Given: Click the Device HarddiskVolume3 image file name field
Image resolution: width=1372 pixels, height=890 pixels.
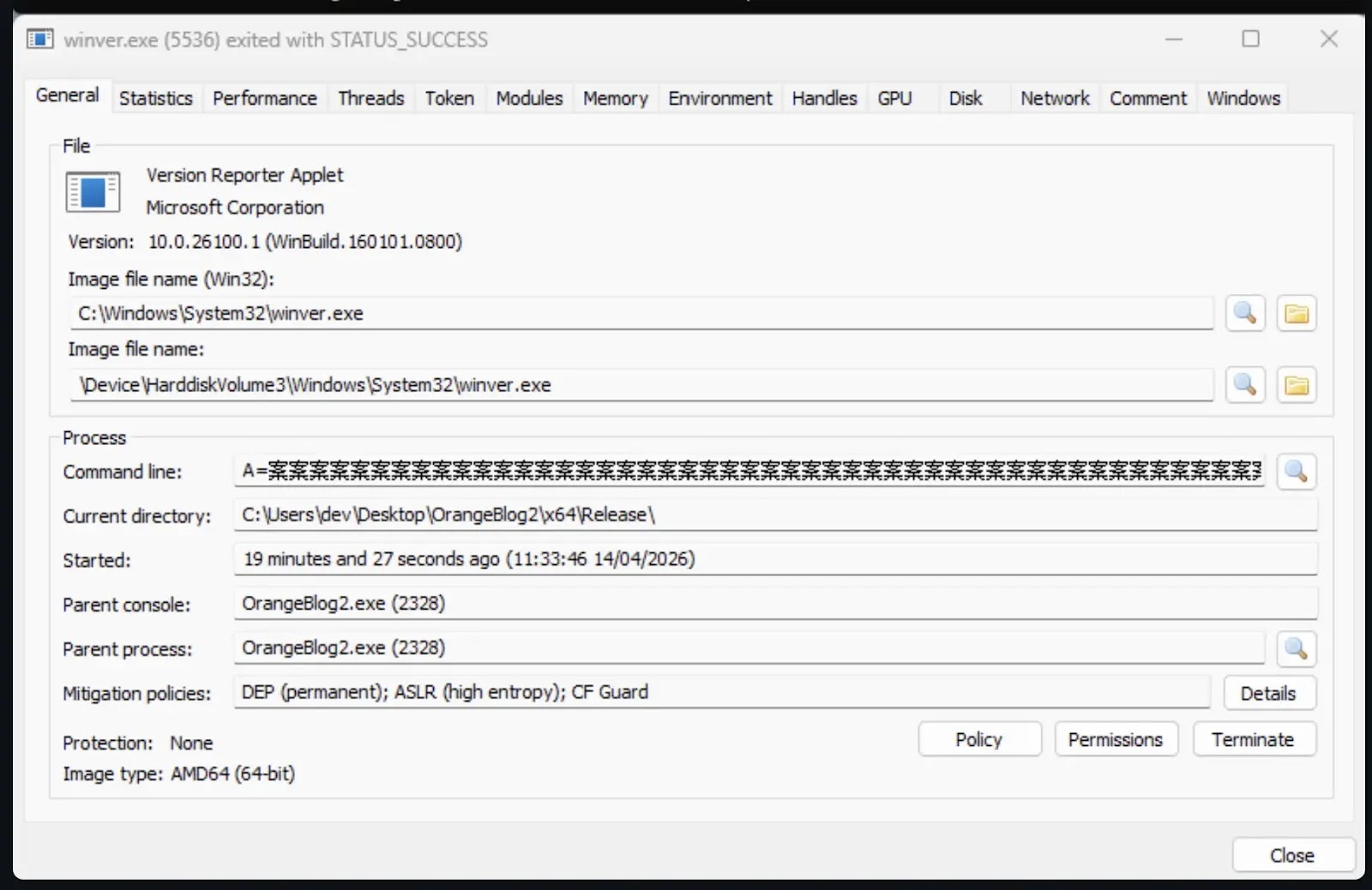Looking at the screenshot, I should tap(641, 385).
